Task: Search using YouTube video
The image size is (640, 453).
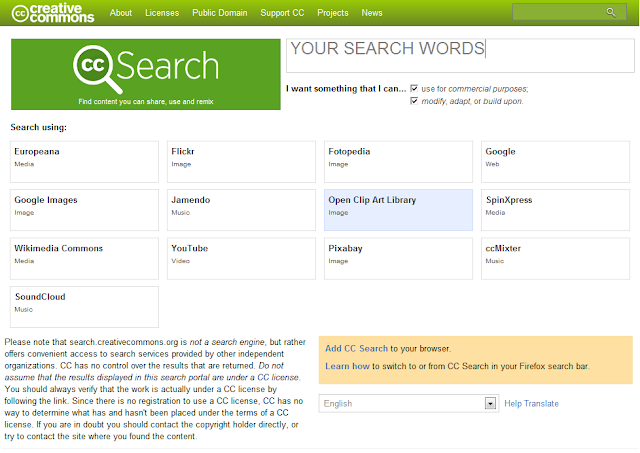Action: [x=241, y=258]
